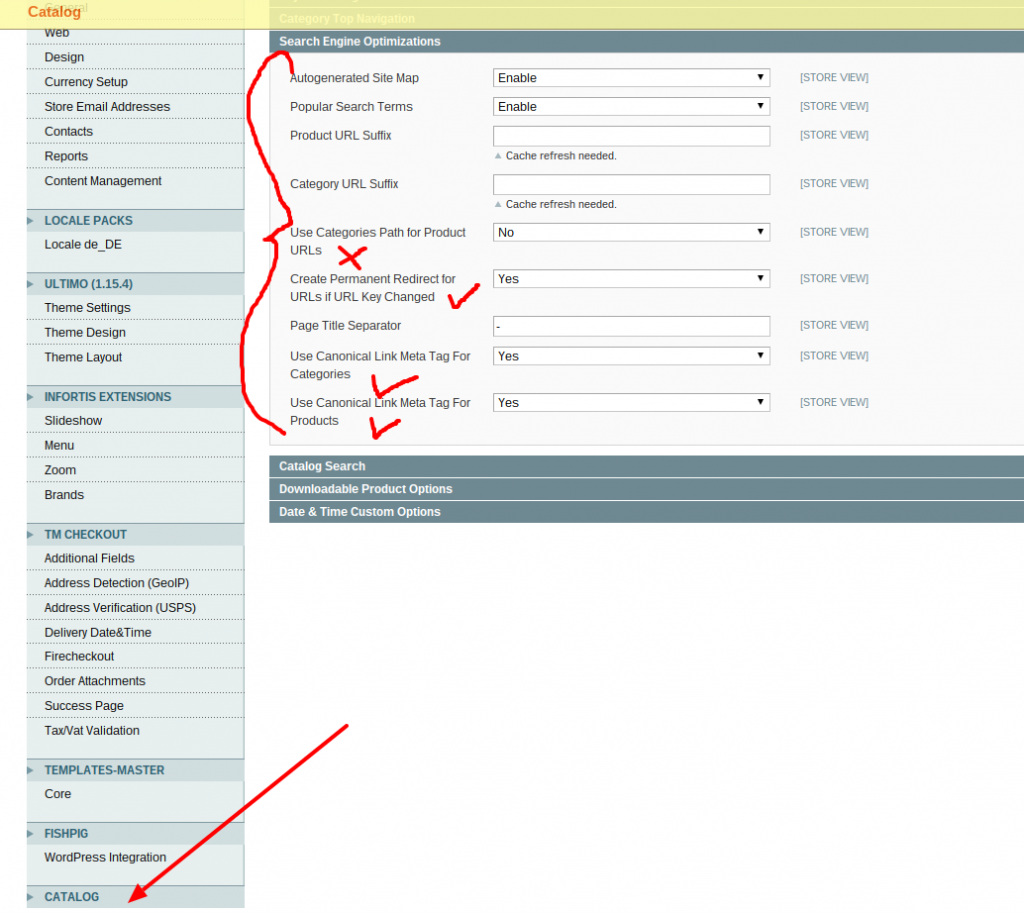The height and width of the screenshot is (913, 1024).
Task: Click the INFORTIS EXTENSIONS group arrow icon
Action: point(31,397)
